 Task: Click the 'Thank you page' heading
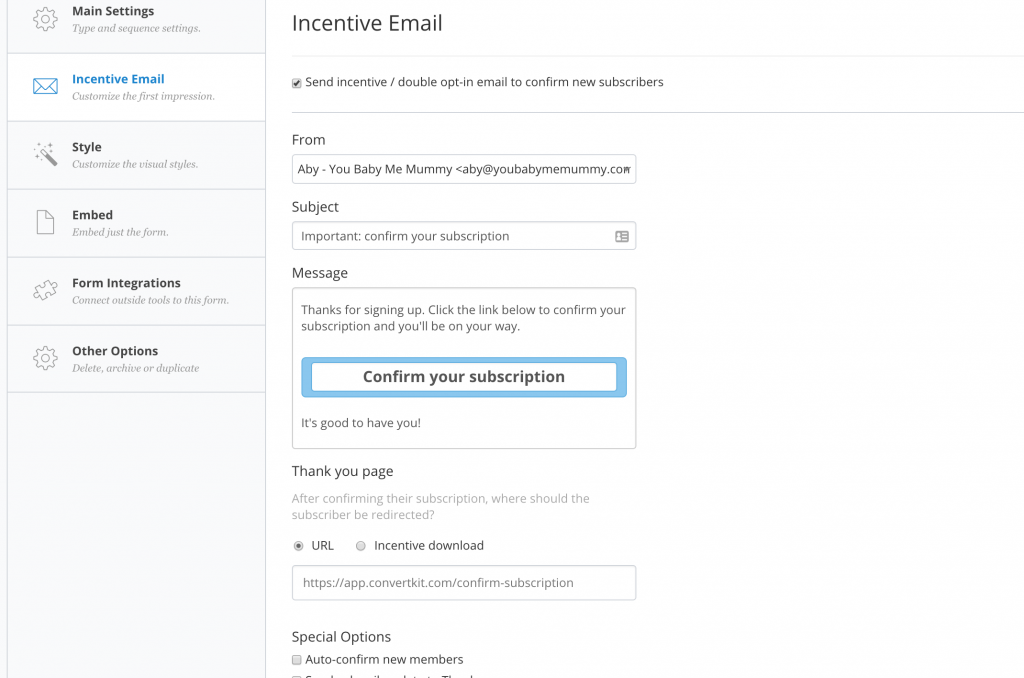pos(342,471)
